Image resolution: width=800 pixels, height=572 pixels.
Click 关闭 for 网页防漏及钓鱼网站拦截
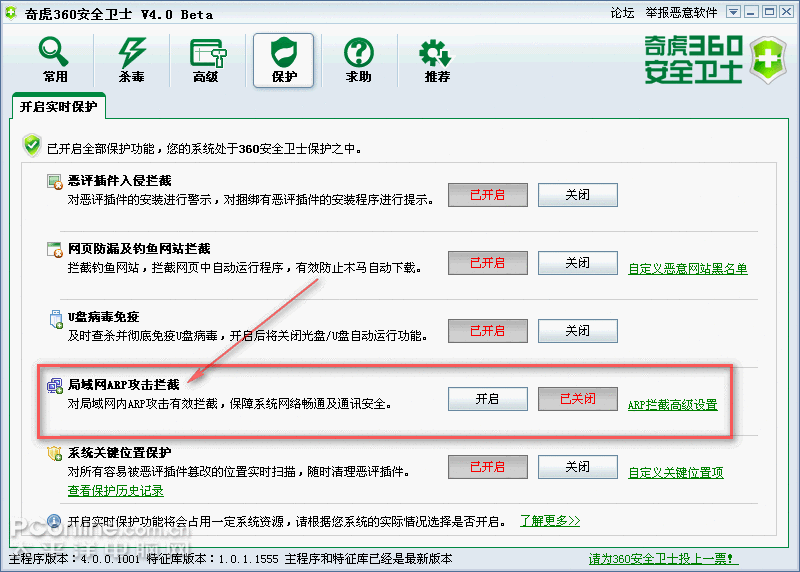tap(578, 263)
